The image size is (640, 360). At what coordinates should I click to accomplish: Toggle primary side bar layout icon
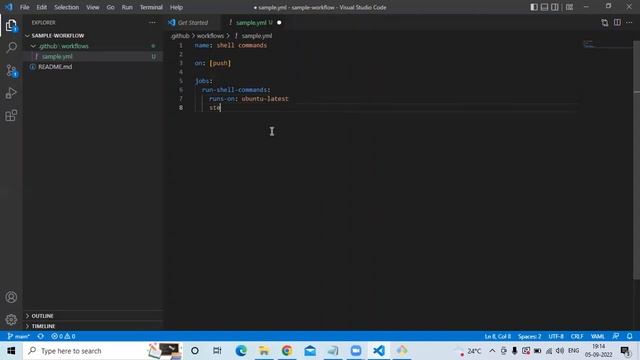pos(534,7)
